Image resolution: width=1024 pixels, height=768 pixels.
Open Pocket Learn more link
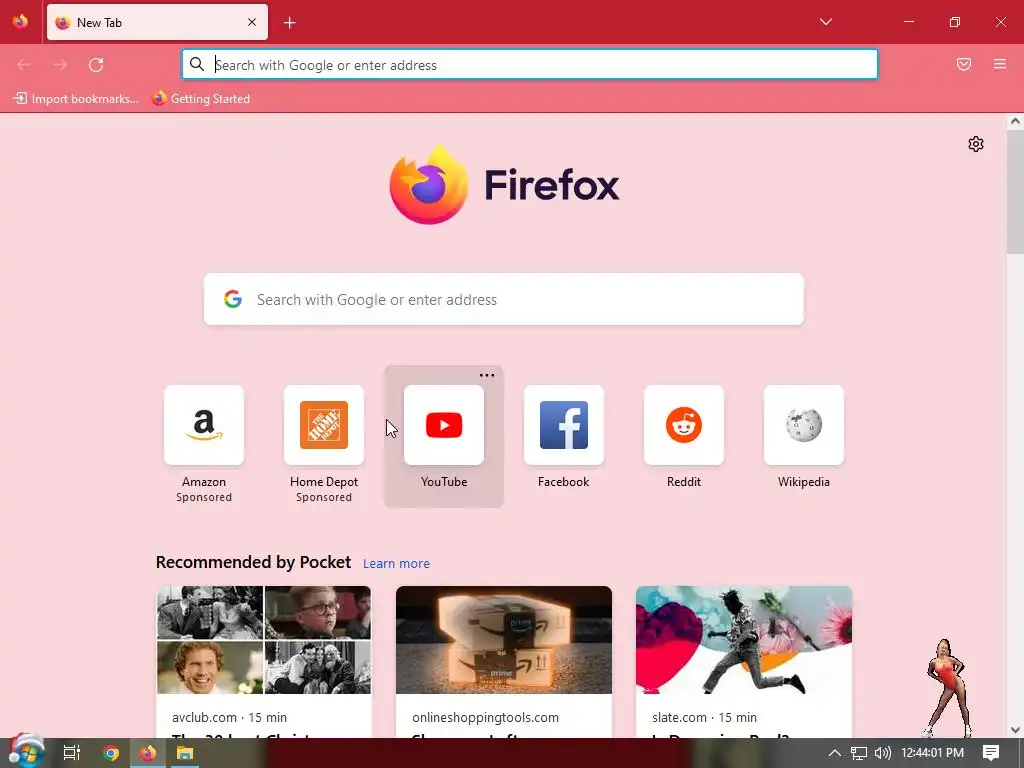pyautogui.click(x=396, y=564)
